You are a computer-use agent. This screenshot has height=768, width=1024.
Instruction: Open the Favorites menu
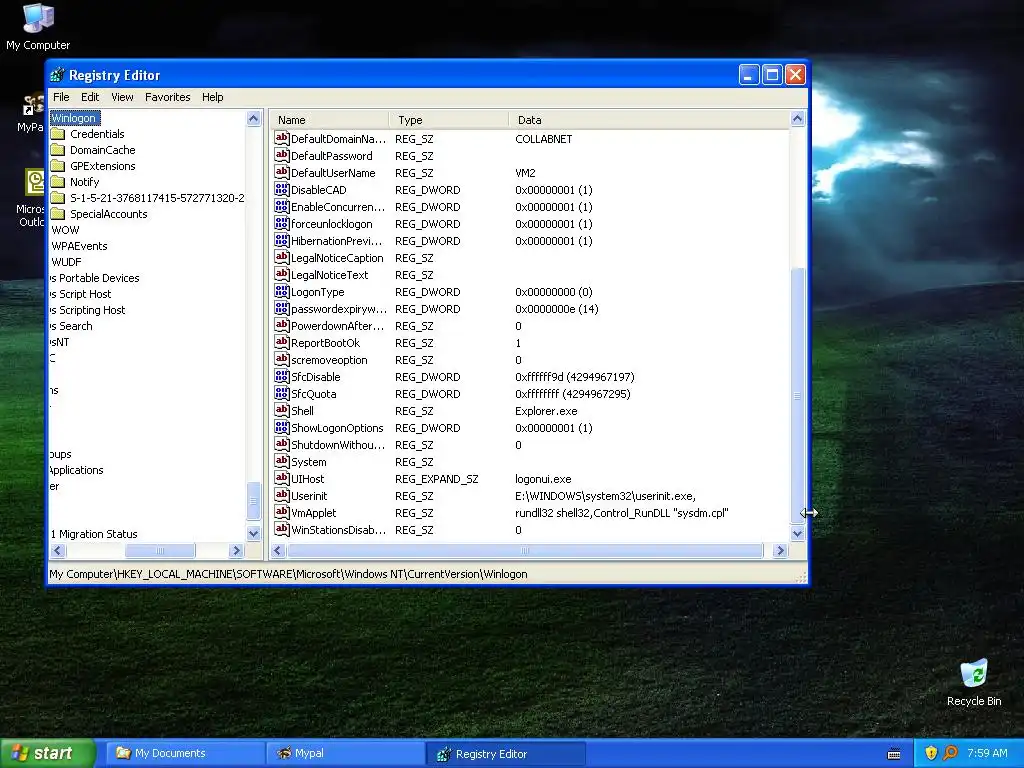(168, 97)
